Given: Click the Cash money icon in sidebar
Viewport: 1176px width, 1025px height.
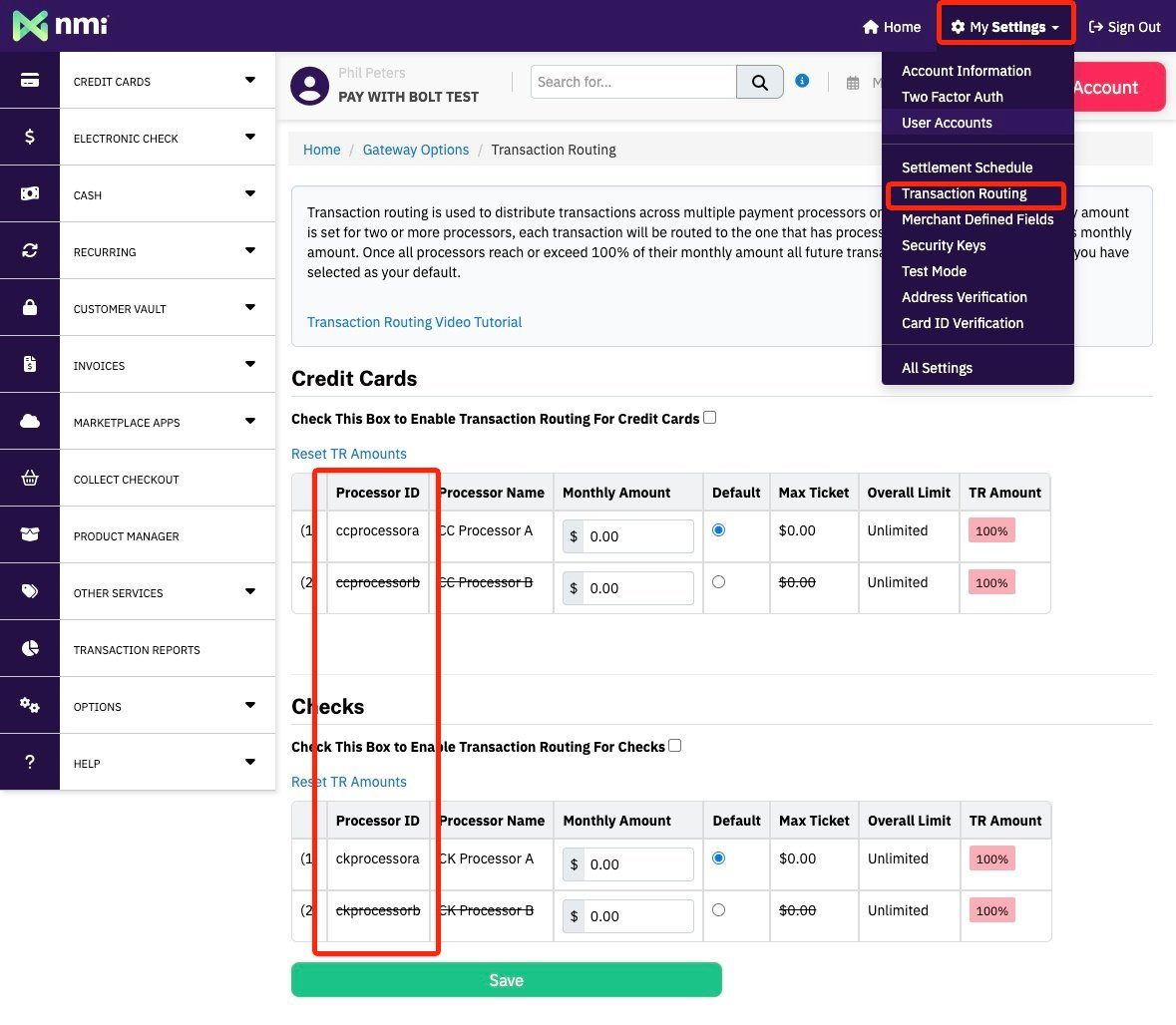Looking at the screenshot, I should pyautogui.click(x=29, y=193).
